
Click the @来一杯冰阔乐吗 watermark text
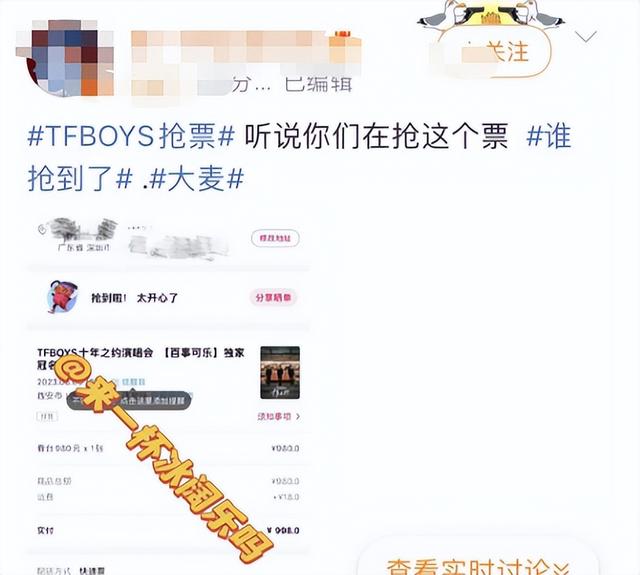point(163,457)
